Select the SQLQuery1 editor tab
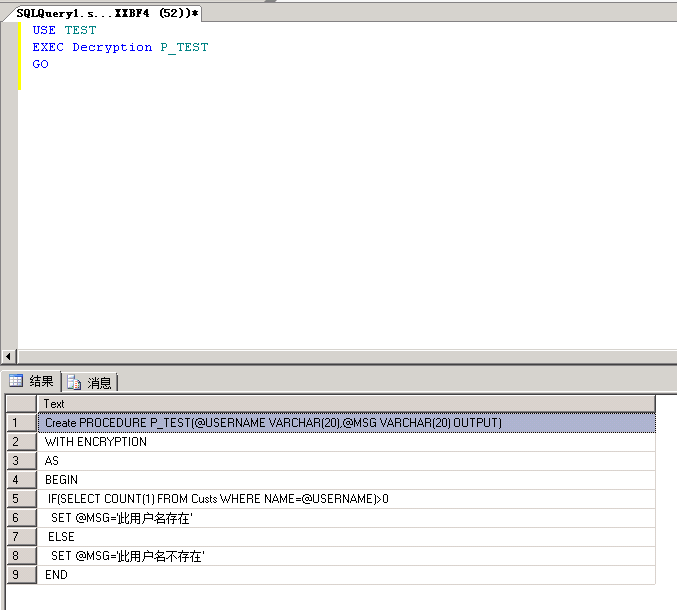Screen dimensions: 677x610 (x=106, y=13)
